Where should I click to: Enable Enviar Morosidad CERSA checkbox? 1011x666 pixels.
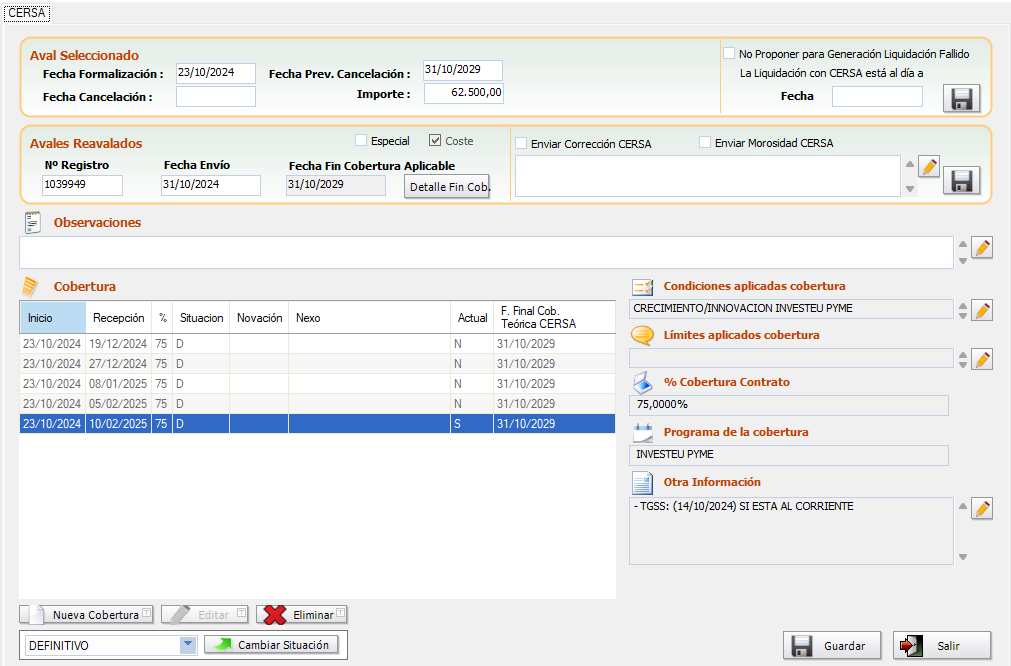click(x=705, y=142)
